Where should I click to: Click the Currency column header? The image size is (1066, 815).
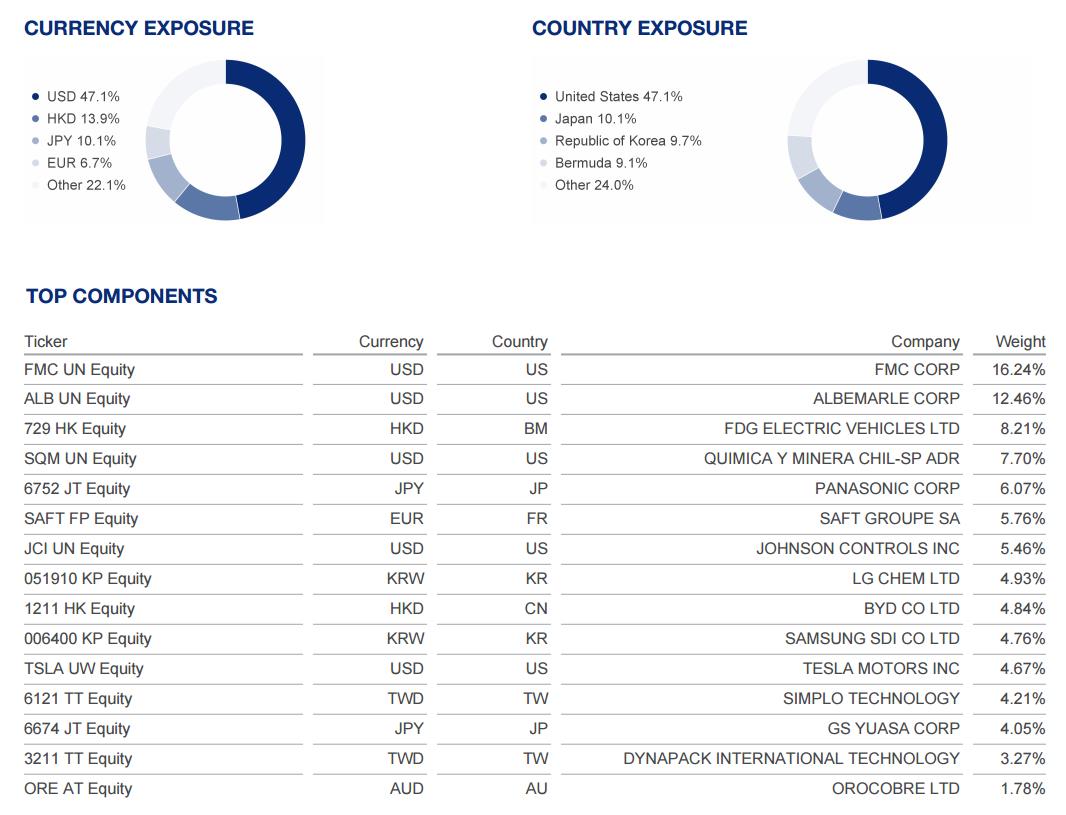click(x=391, y=341)
